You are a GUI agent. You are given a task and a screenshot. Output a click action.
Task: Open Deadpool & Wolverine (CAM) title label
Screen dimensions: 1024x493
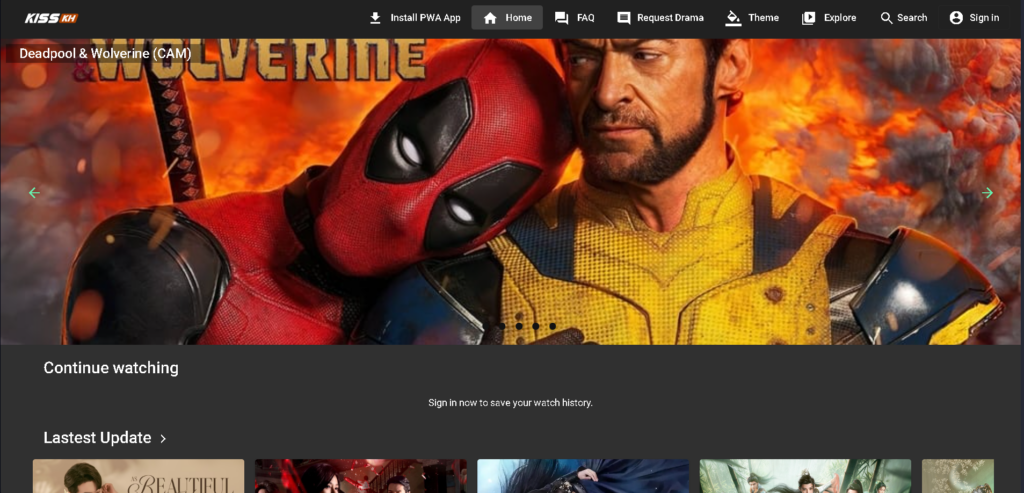[x=105, y=54]
